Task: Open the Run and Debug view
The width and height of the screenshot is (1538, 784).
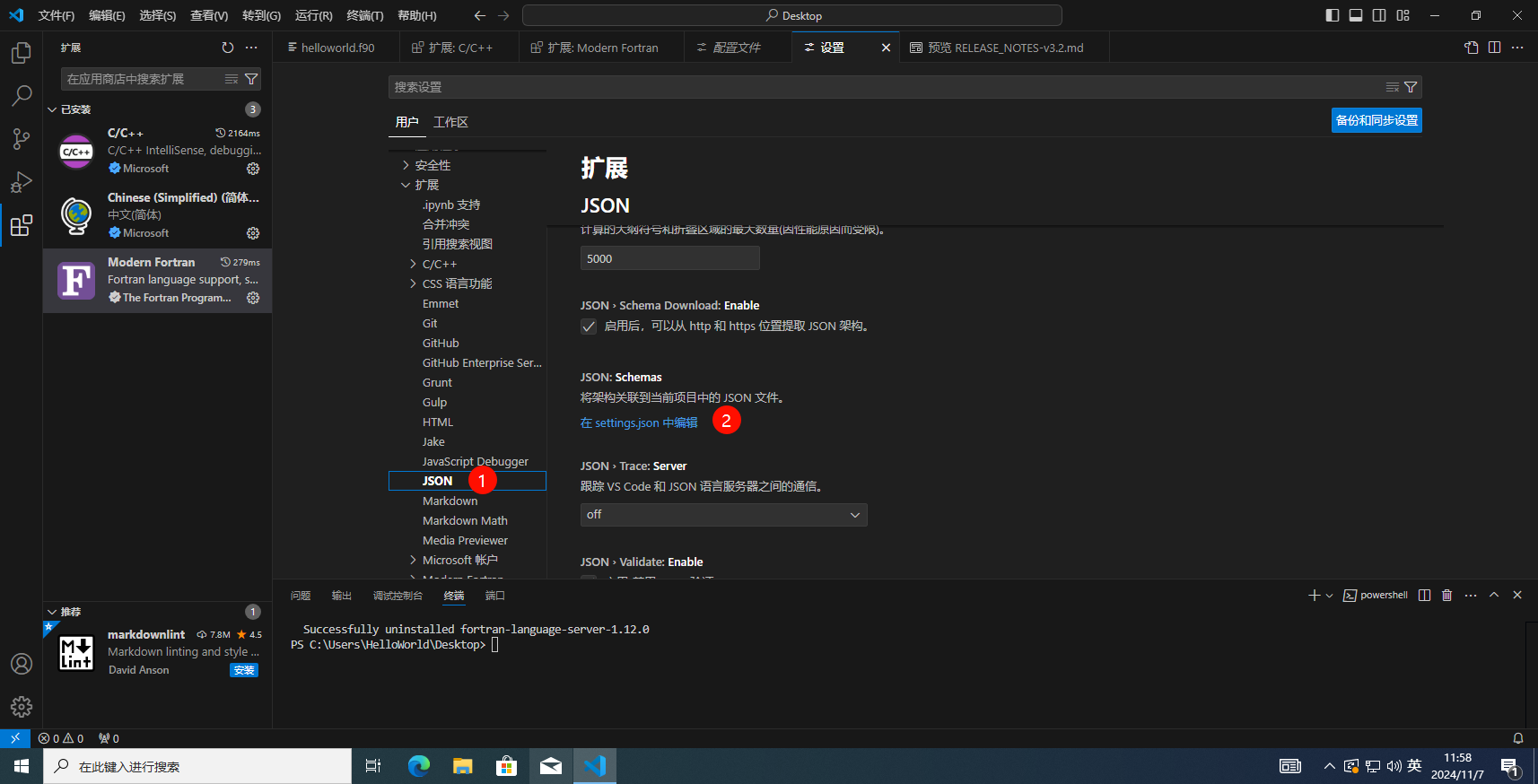Action: coord(21,182)
